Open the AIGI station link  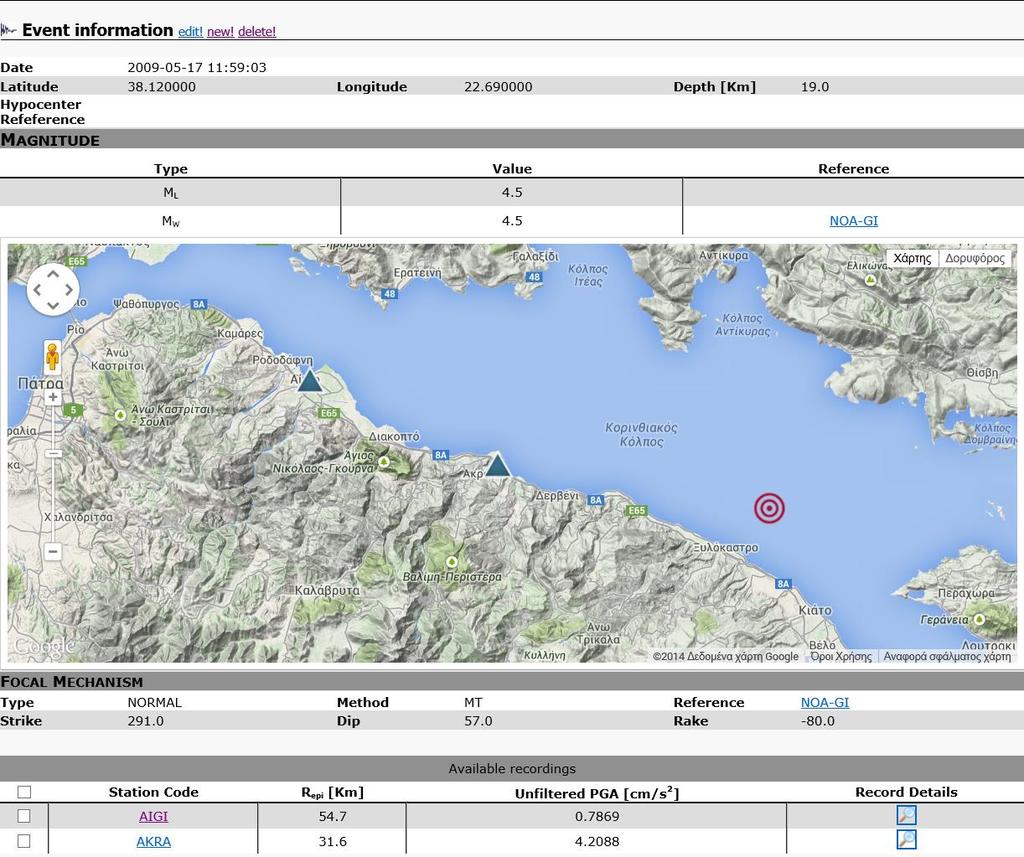coord(153,817)
